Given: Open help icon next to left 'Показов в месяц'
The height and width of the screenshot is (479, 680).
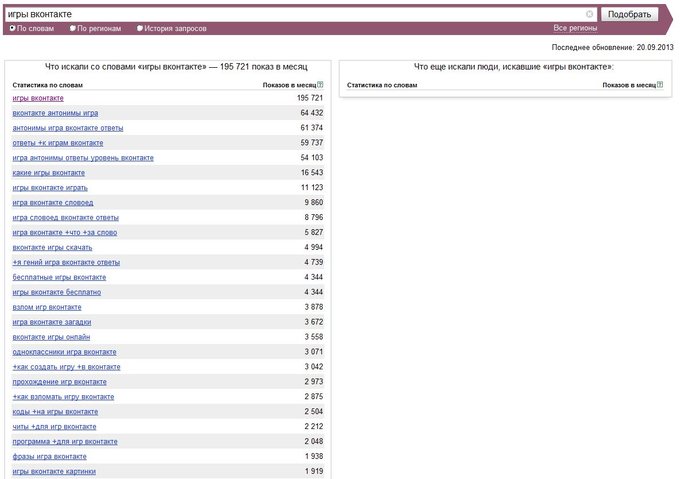Looking at the screenshot, I should tap(320, 85).
